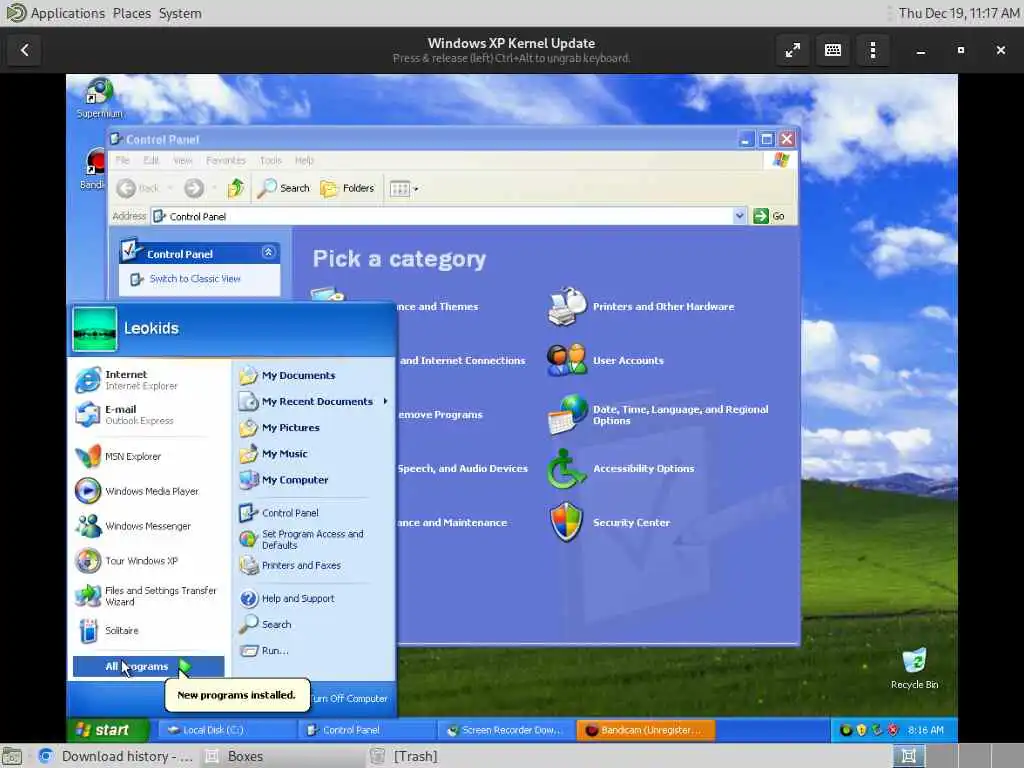Switch to Screen Recorder taskbar button
Image resolution: width=1024 pixels, height=768 pixels.
pos(505,730)
